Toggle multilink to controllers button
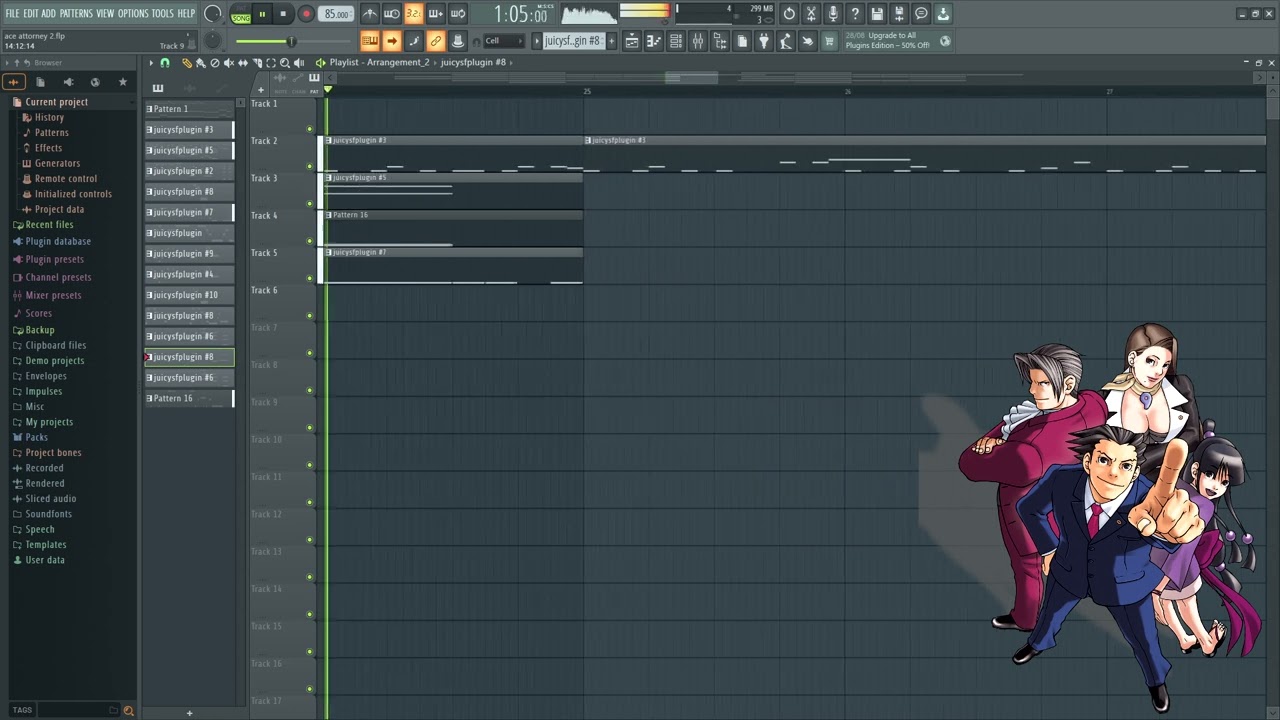This screenshot has height=720, width=1280. [x=436, y=41]
